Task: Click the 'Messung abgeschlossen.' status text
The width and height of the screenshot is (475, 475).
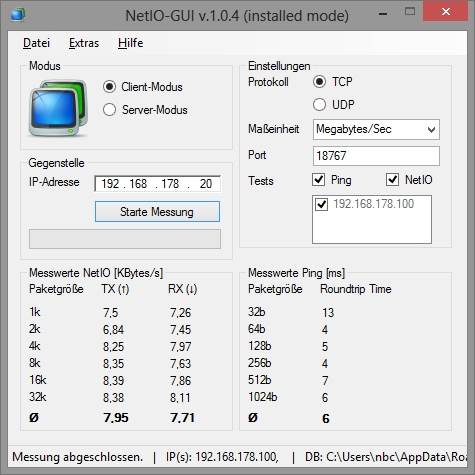Action: tap(78, 457)
